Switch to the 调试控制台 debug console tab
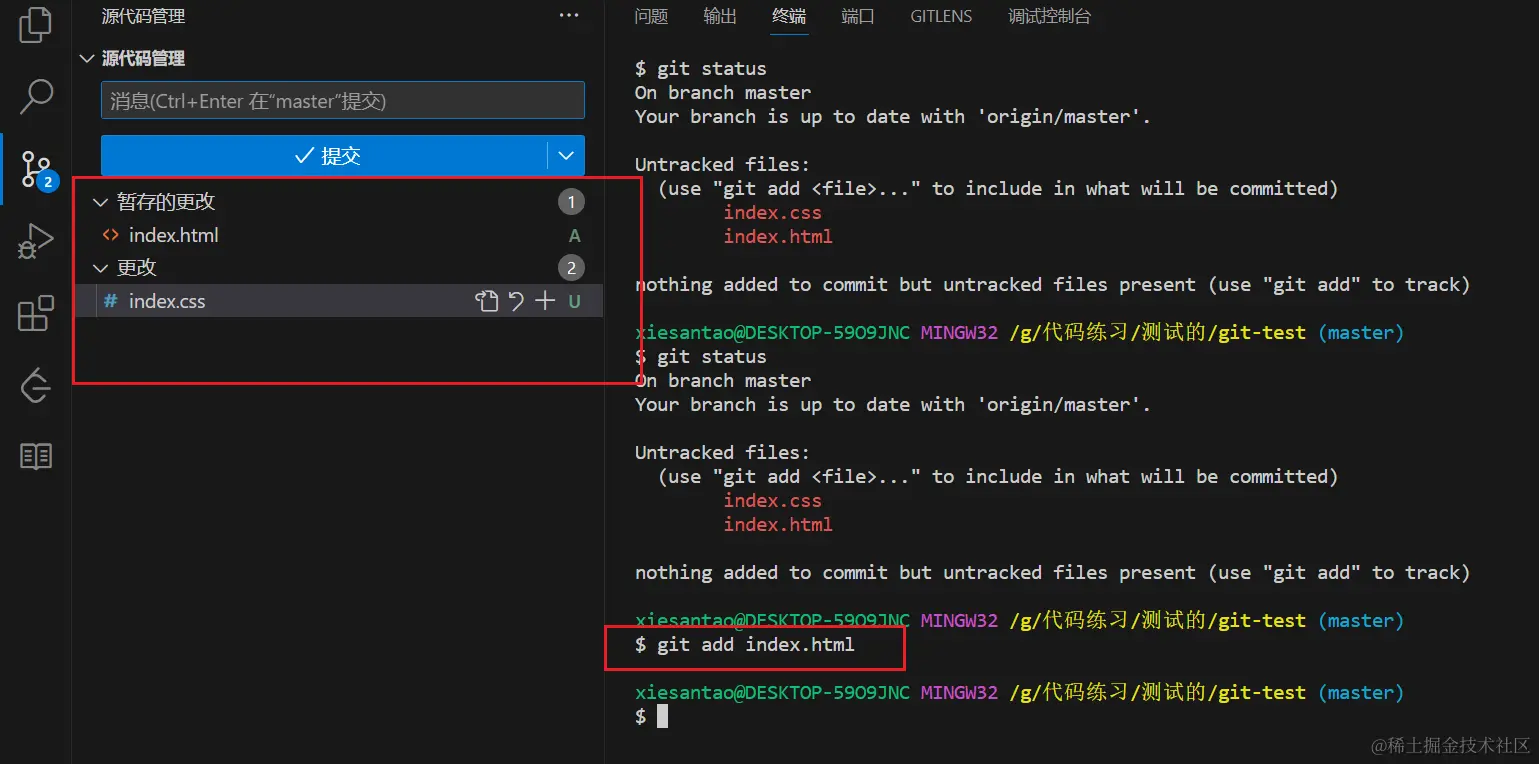 [x=1049, y=16]
